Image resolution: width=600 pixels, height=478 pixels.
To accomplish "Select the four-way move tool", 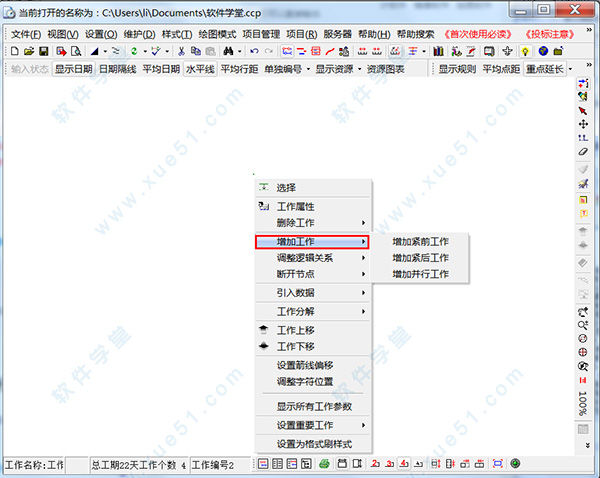I will click(x=583, y=123).
